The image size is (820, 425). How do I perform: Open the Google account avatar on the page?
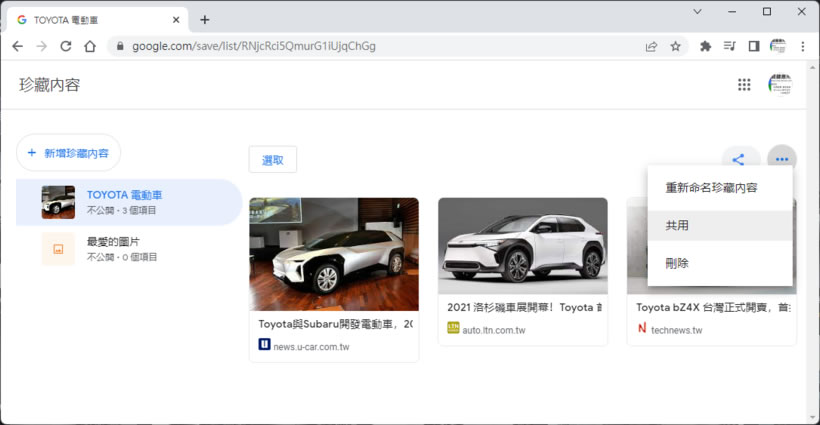pos(780,85)
